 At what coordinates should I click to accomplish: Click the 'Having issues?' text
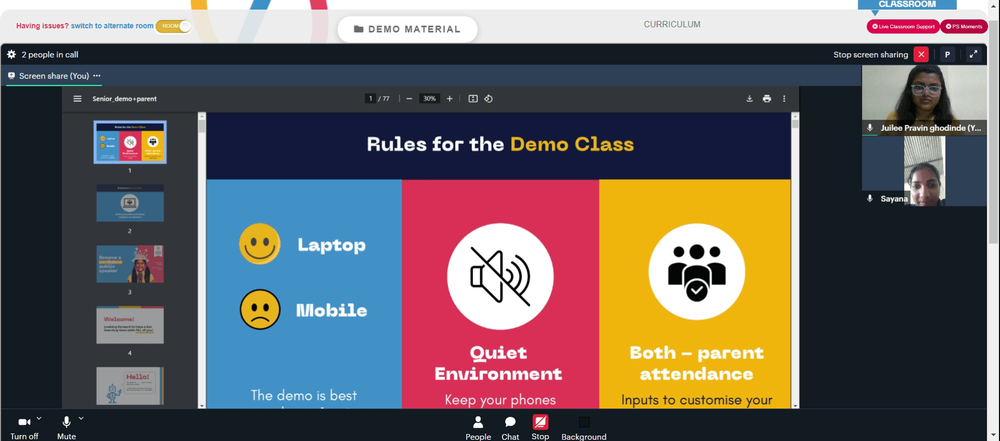pyautogui.click(x=42, y=26)
